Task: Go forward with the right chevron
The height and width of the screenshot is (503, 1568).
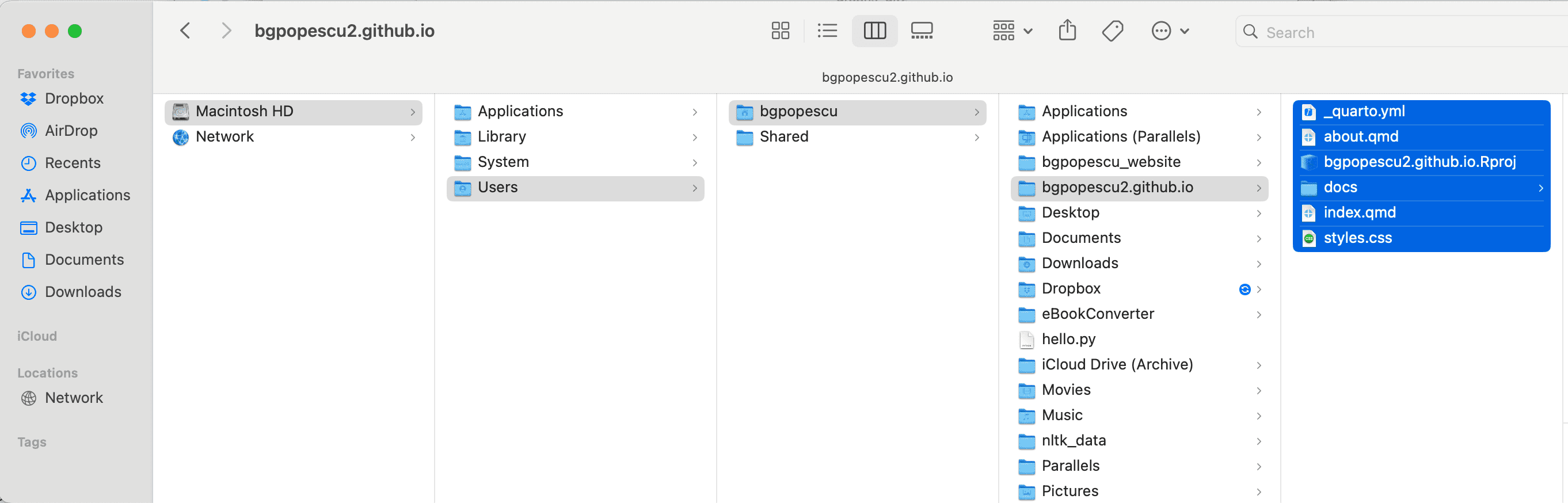Action: (226, 31)
